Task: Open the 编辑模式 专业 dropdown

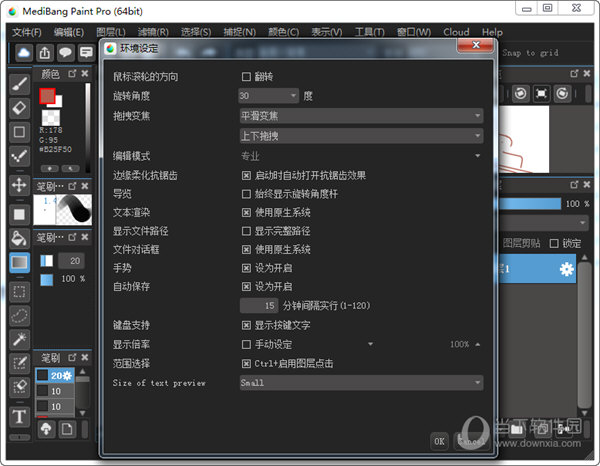Action: tap(361, 156)
